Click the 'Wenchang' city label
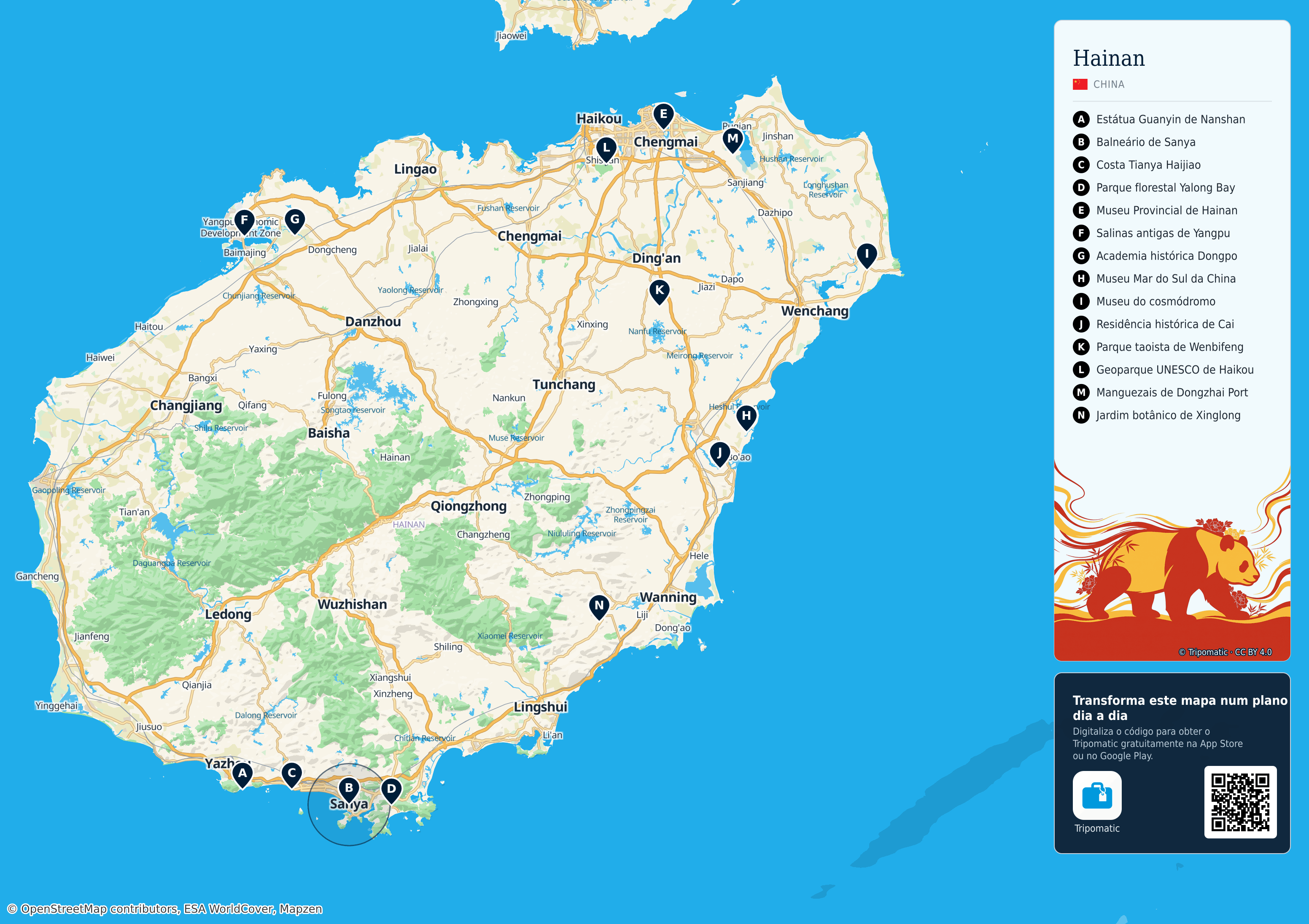1309x924 pixels. point(815,311)
